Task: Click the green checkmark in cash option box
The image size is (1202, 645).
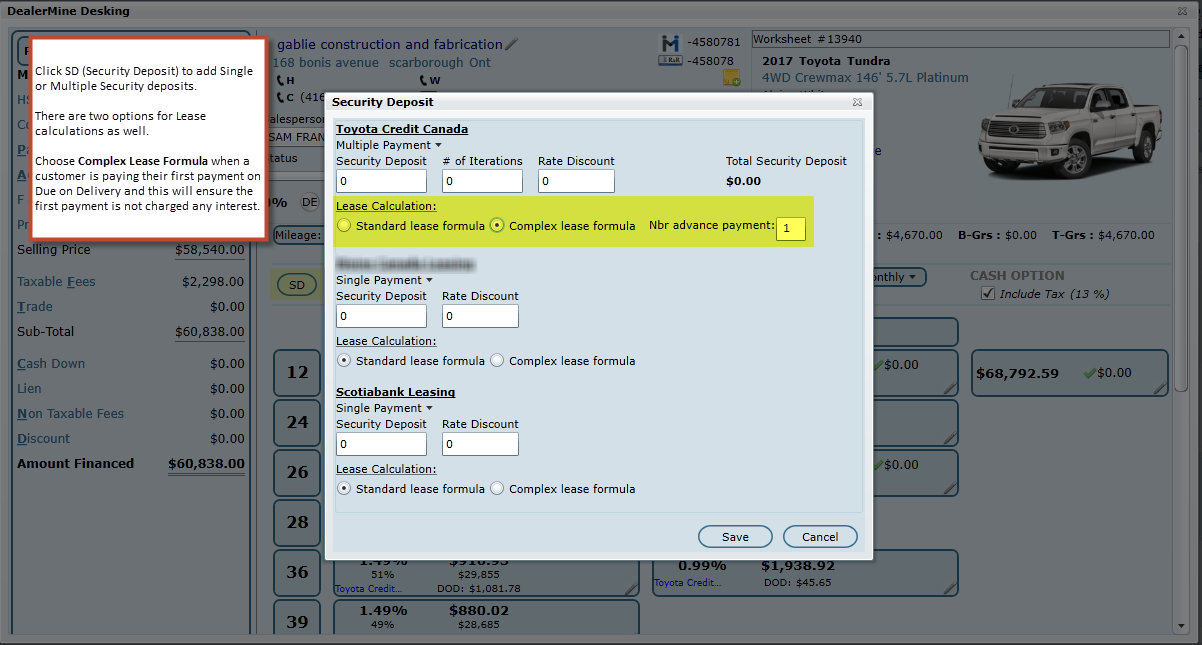Action: coord(1090,373)
